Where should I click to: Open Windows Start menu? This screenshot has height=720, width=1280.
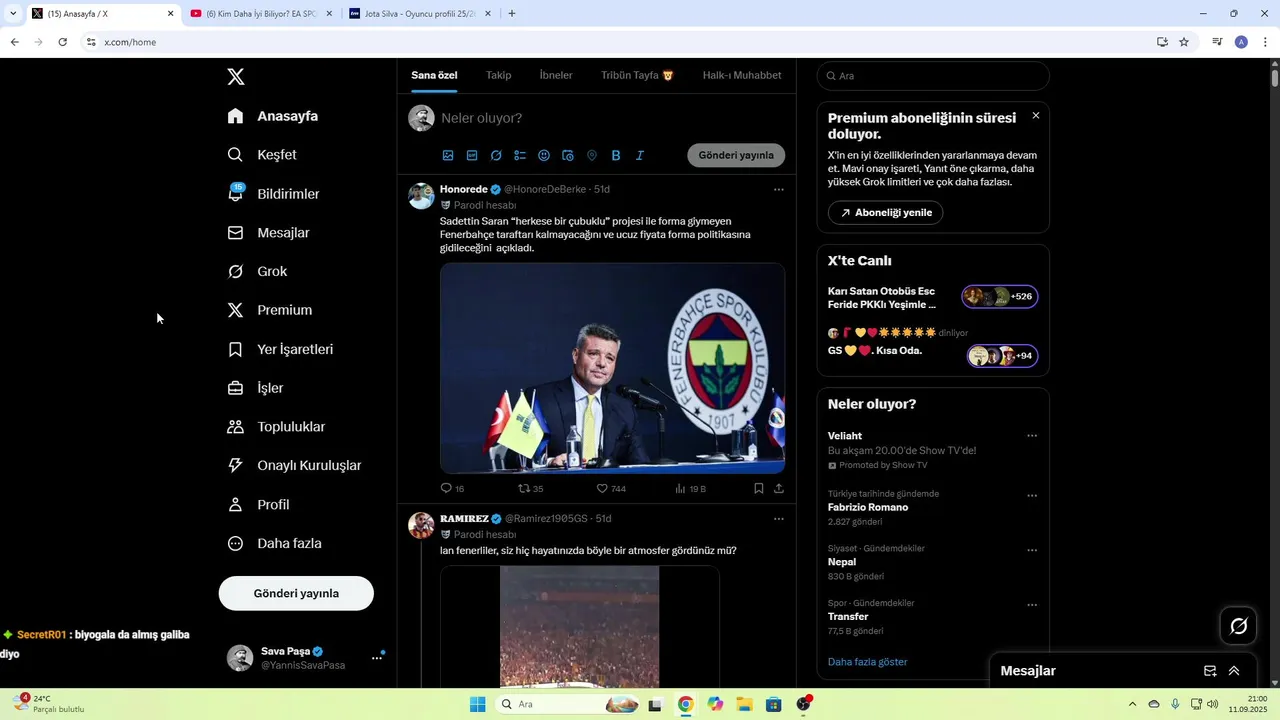(478, 704)
